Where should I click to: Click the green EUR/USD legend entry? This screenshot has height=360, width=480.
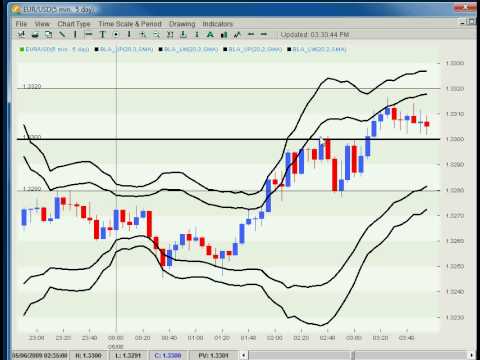[54, 49]
